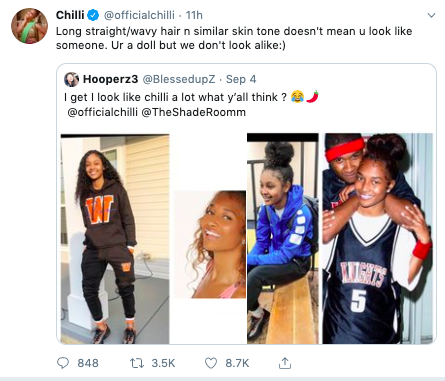The width and height of the screenshot is (445, 381).
Task: Click the 11h timestamp
Action: (194, 15)
